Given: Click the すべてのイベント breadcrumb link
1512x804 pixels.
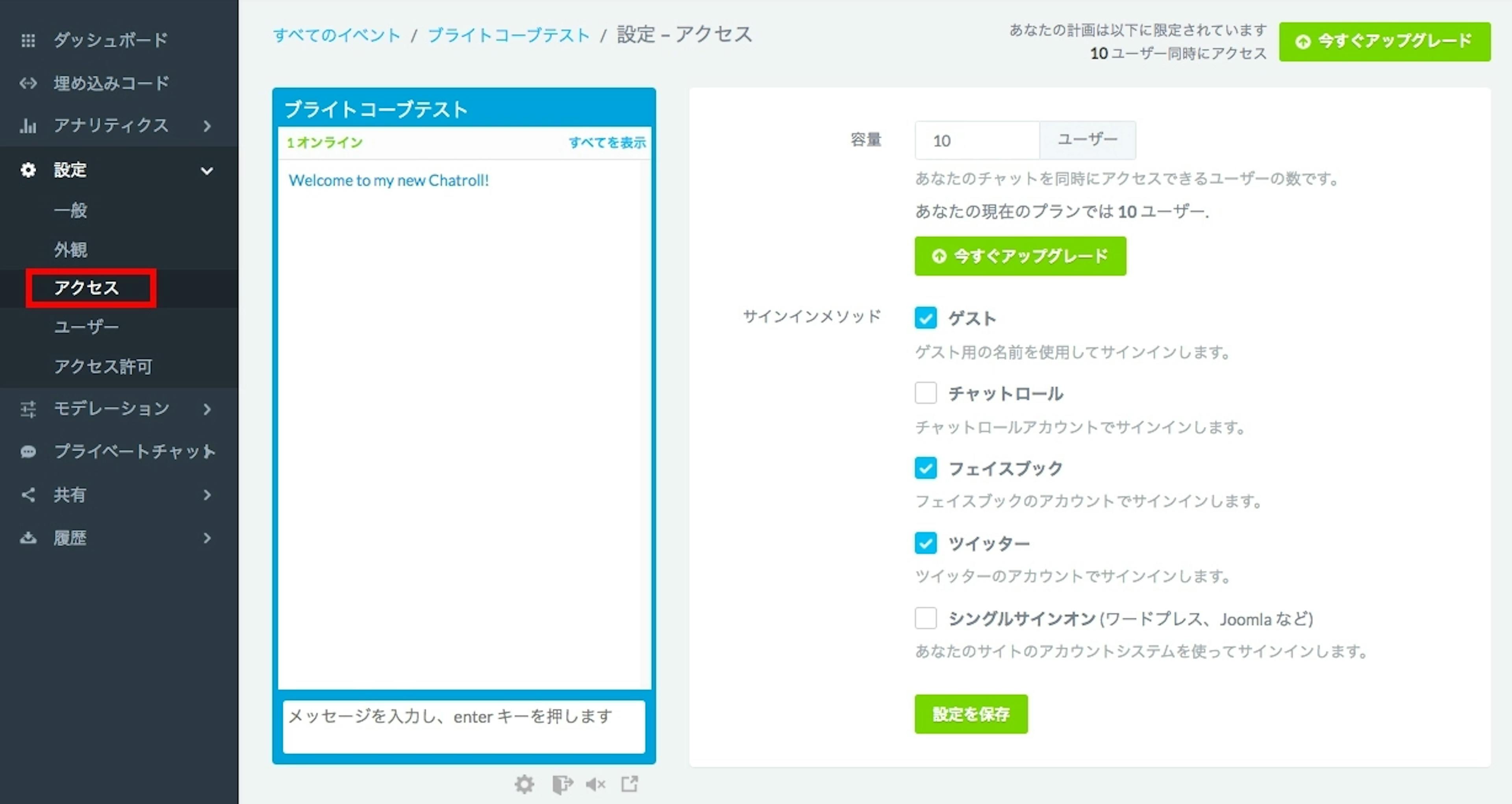Looking at the screenshot, I should click(336, 35).
